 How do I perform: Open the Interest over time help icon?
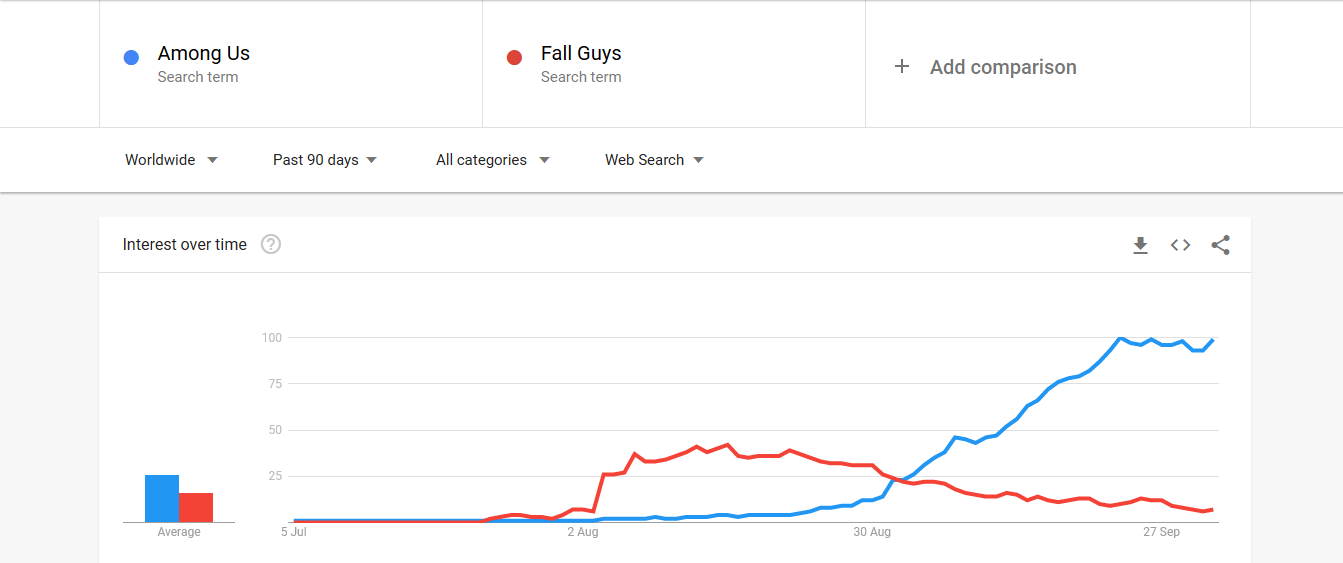coord(271,244)
